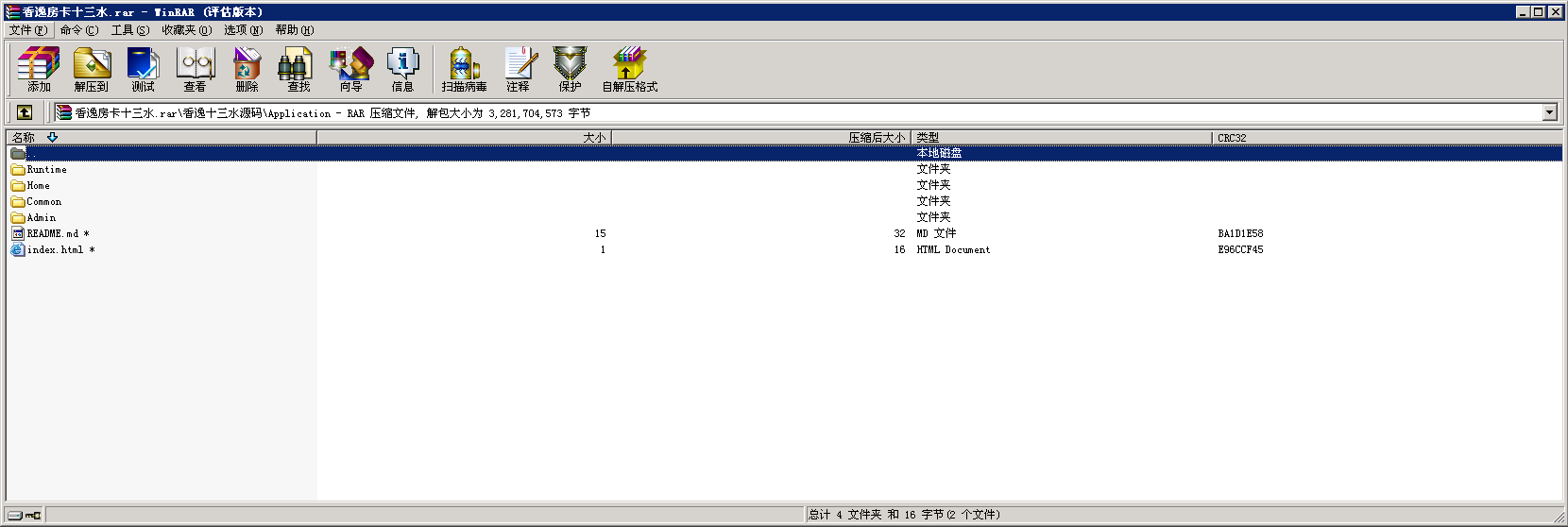Open the 查找 (Find) binoculars tool

[298, 69]
